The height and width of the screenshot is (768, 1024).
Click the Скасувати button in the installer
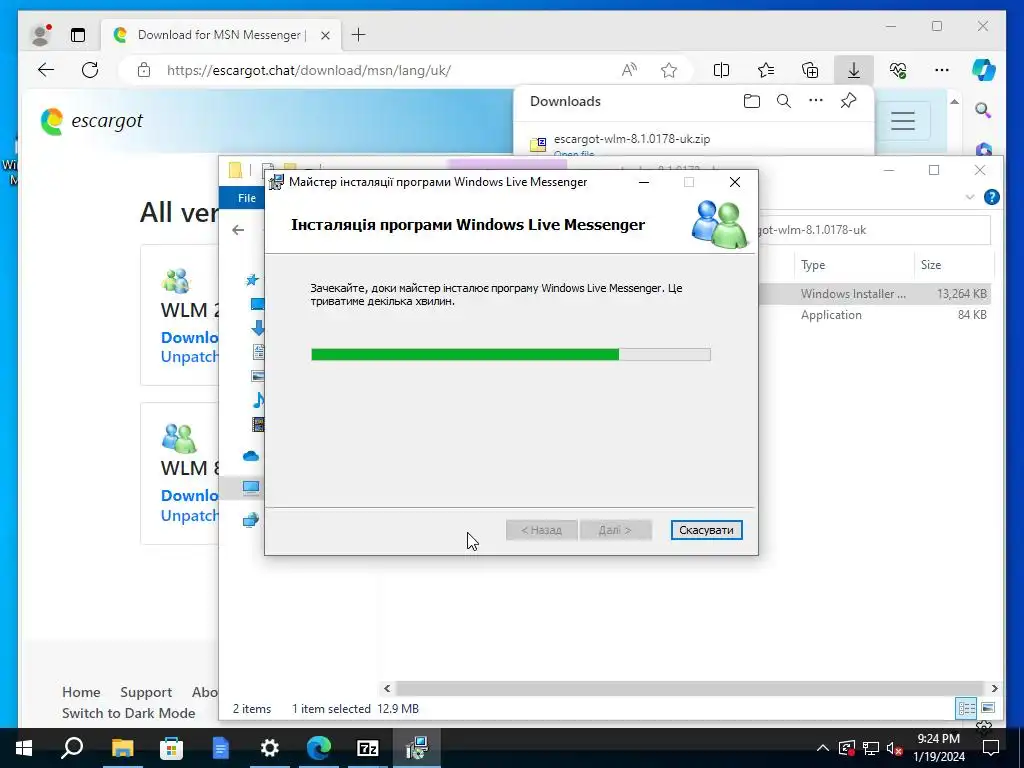[x=706, y=530]
